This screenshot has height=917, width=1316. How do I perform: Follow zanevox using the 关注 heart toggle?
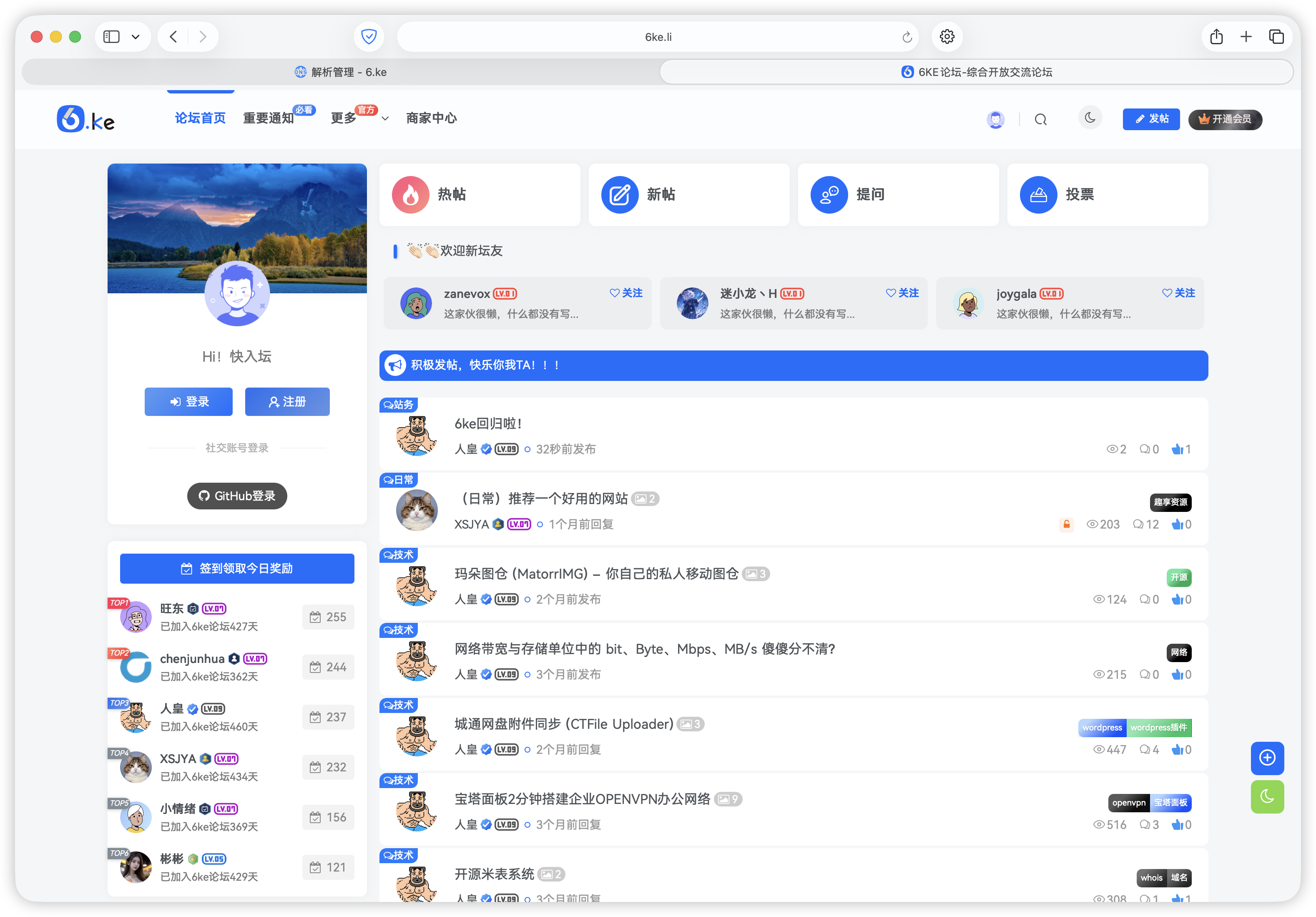tap(625, 293)
